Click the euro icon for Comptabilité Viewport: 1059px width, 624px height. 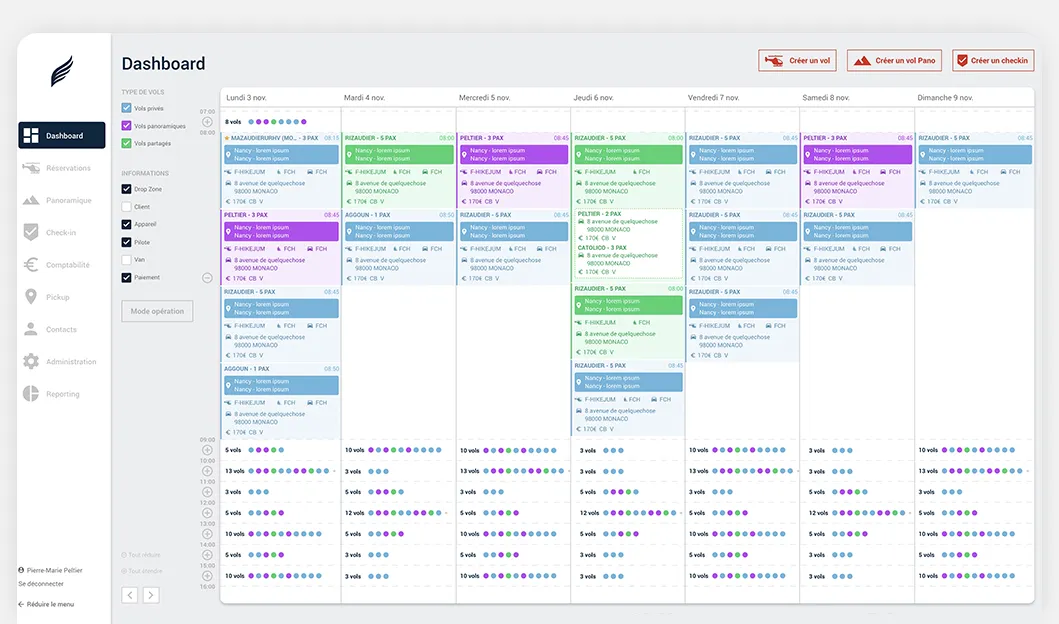[31, 265]
